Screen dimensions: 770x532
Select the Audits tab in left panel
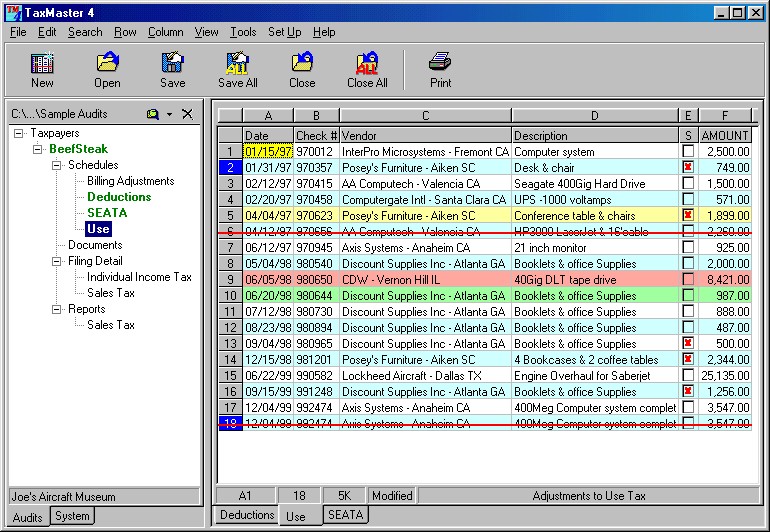(x=28, y=517)
